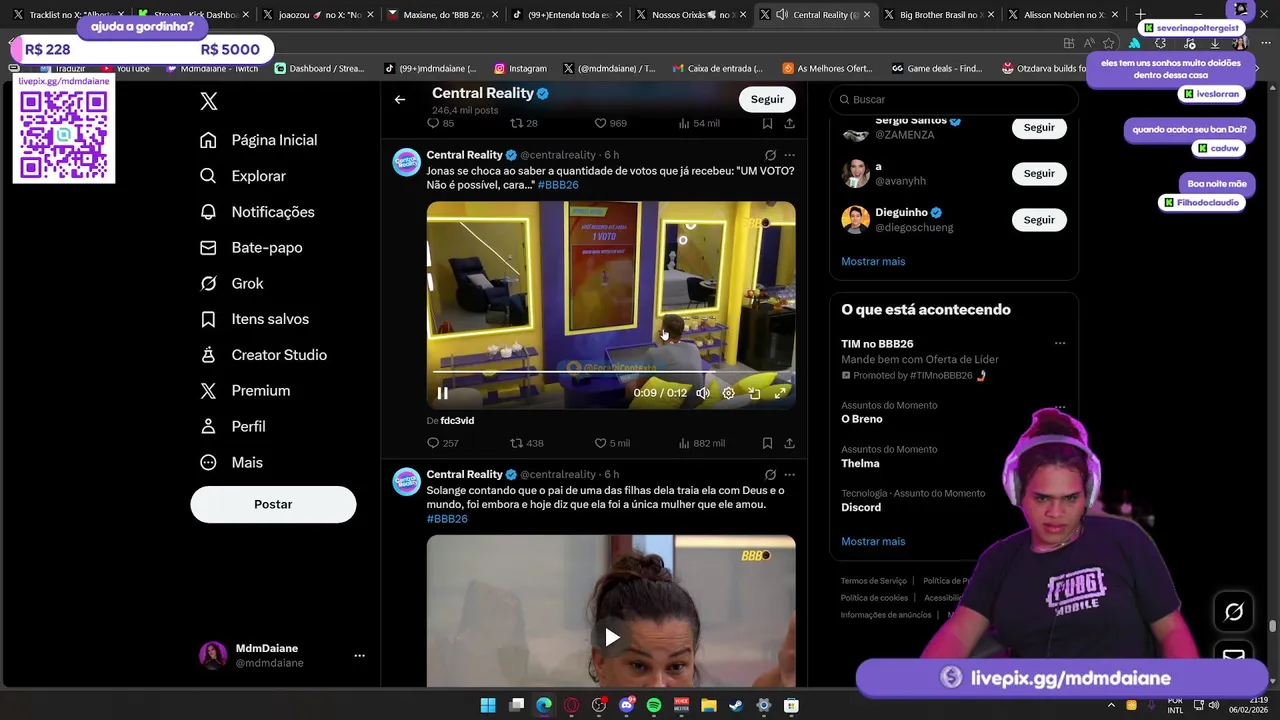Open Game deals bookmark
1280x720 pixels.
pos(937,69)
